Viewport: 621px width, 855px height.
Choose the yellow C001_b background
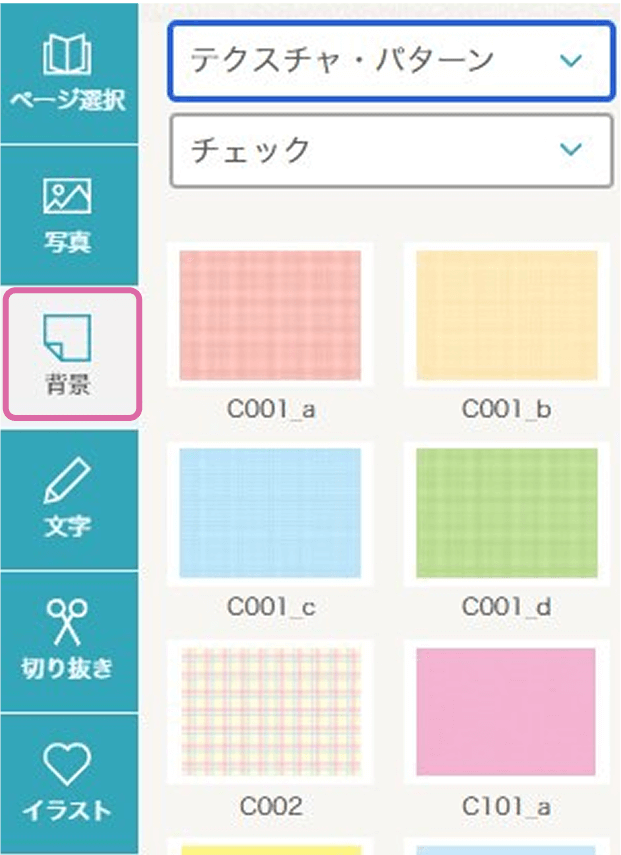coord(507,315)
